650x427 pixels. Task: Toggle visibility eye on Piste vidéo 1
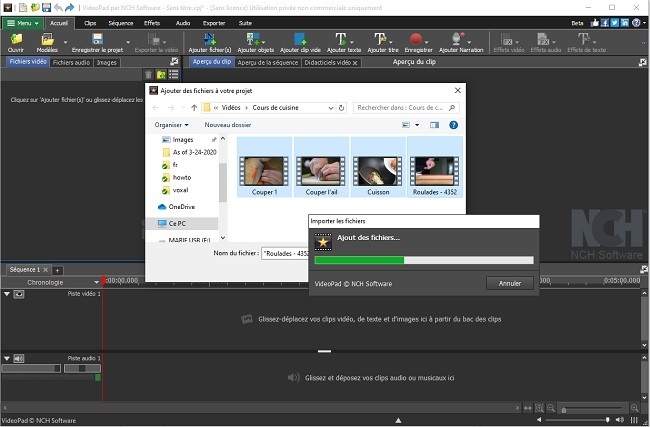(19, 294)
